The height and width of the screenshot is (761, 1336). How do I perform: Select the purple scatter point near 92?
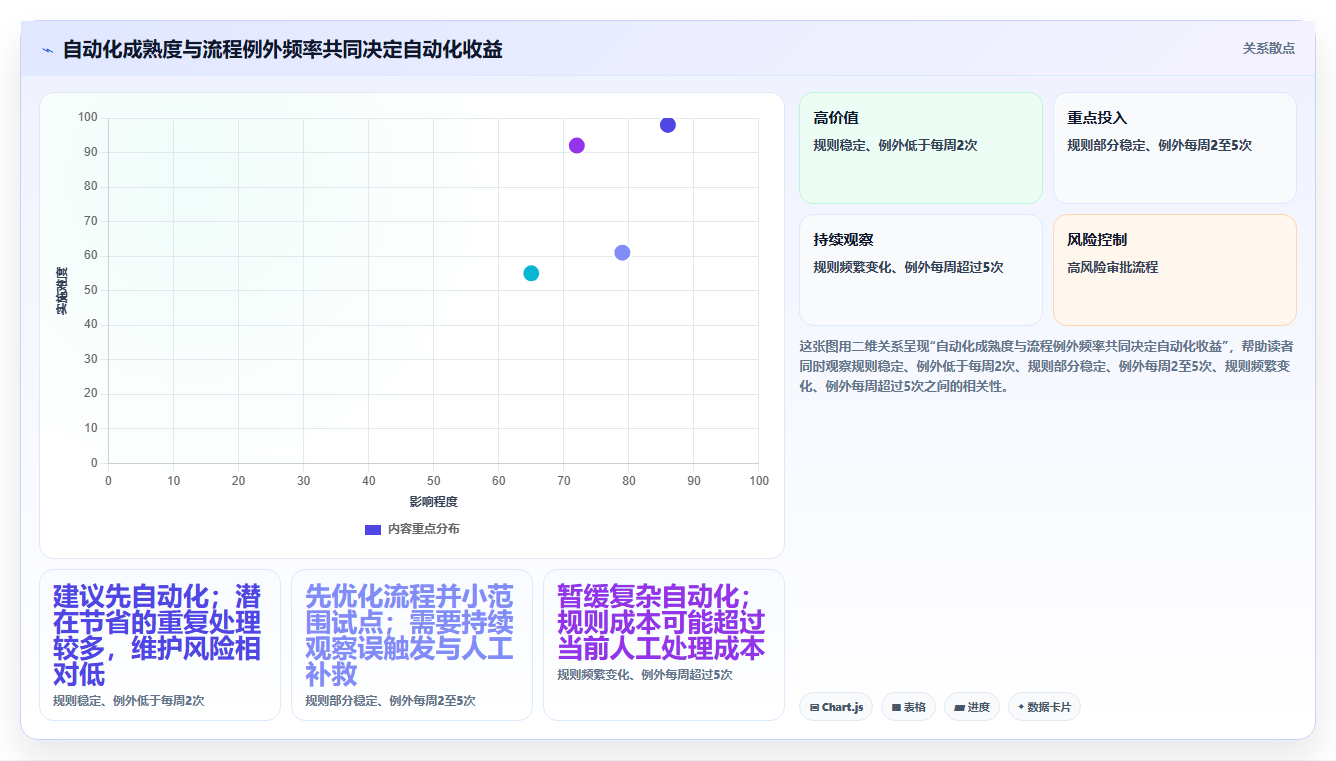577,146
